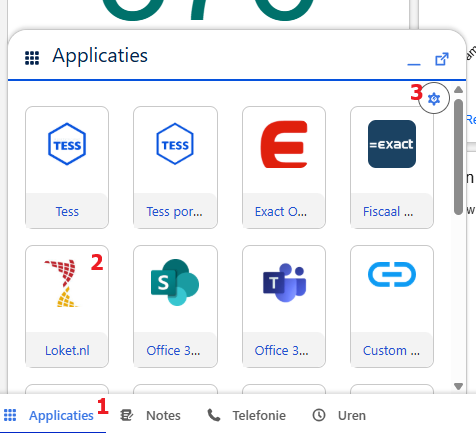Switch to the Uren tab
The image size is (476, 433).
tap(339, 415)
